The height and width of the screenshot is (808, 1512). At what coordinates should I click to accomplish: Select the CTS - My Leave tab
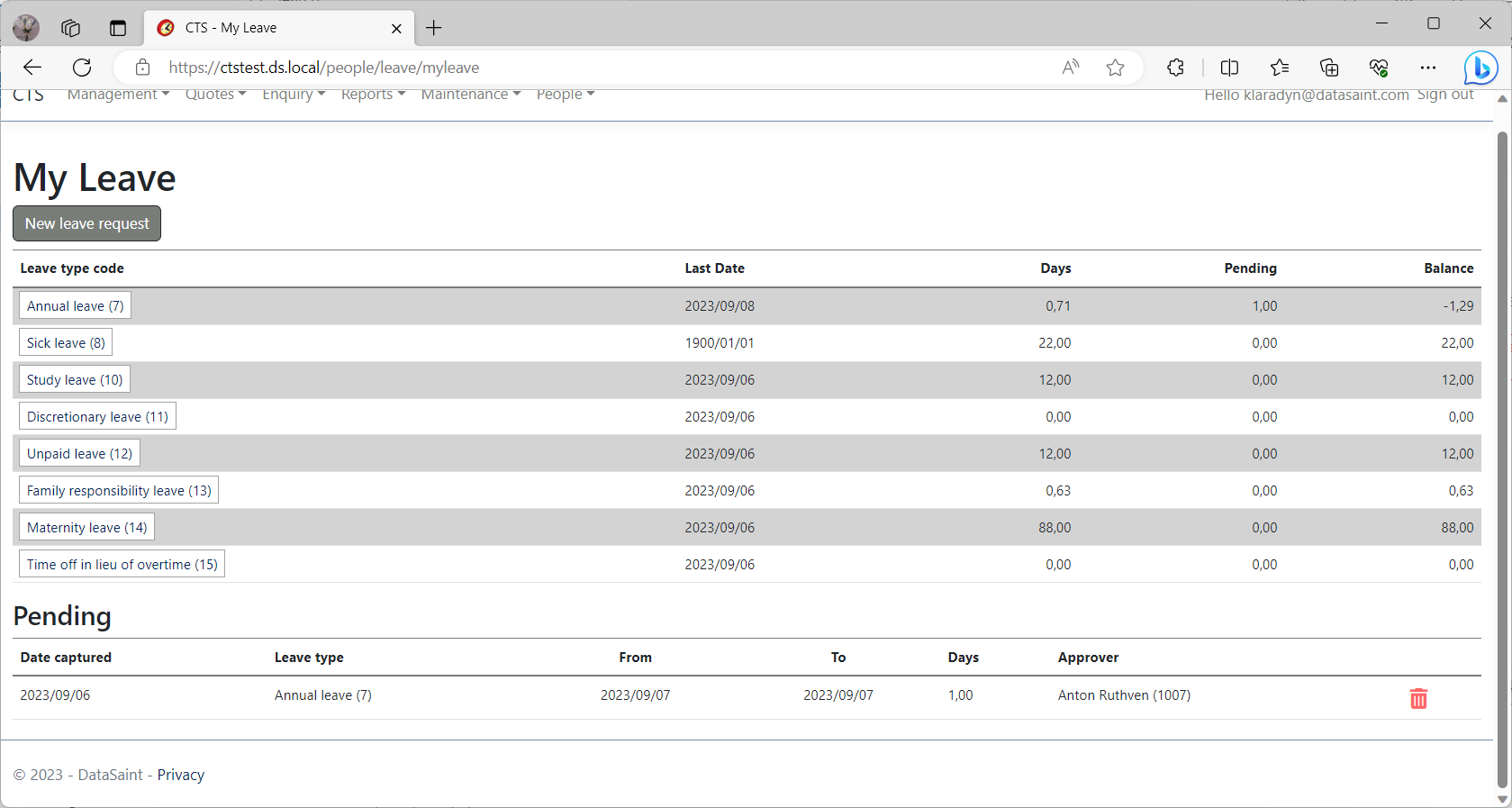pyautogui.click(x=279, y=28)
